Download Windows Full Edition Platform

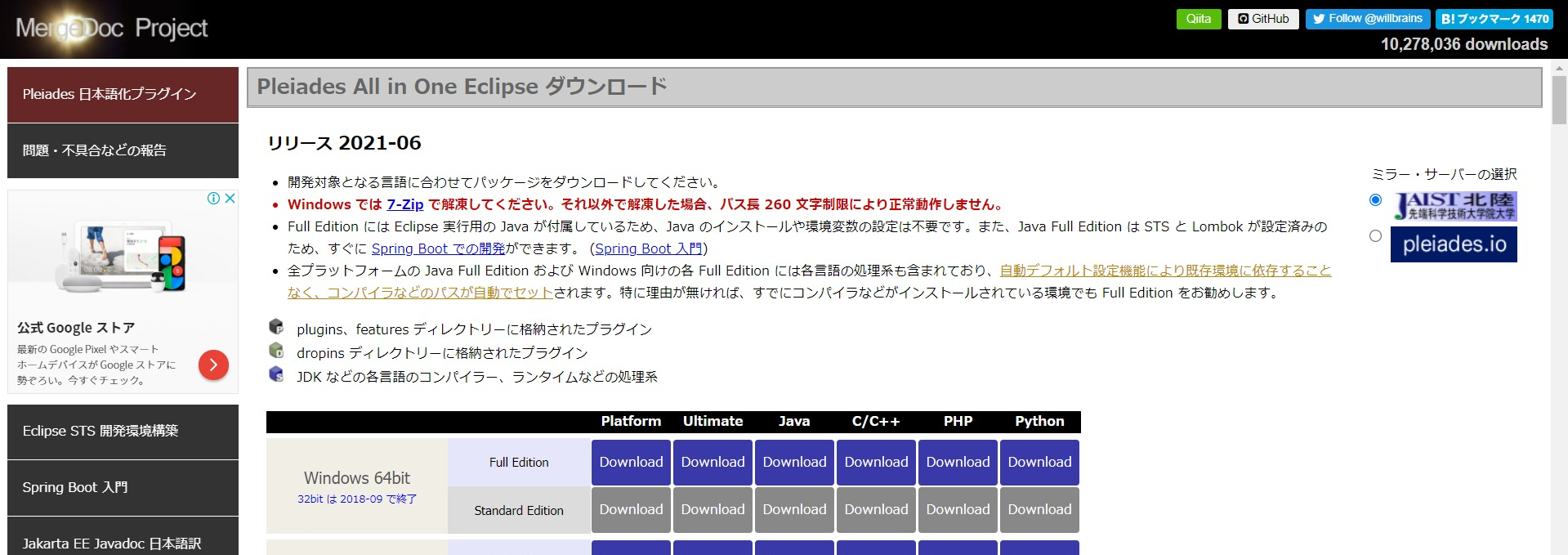pyautogui.click(x=631, y=463)
